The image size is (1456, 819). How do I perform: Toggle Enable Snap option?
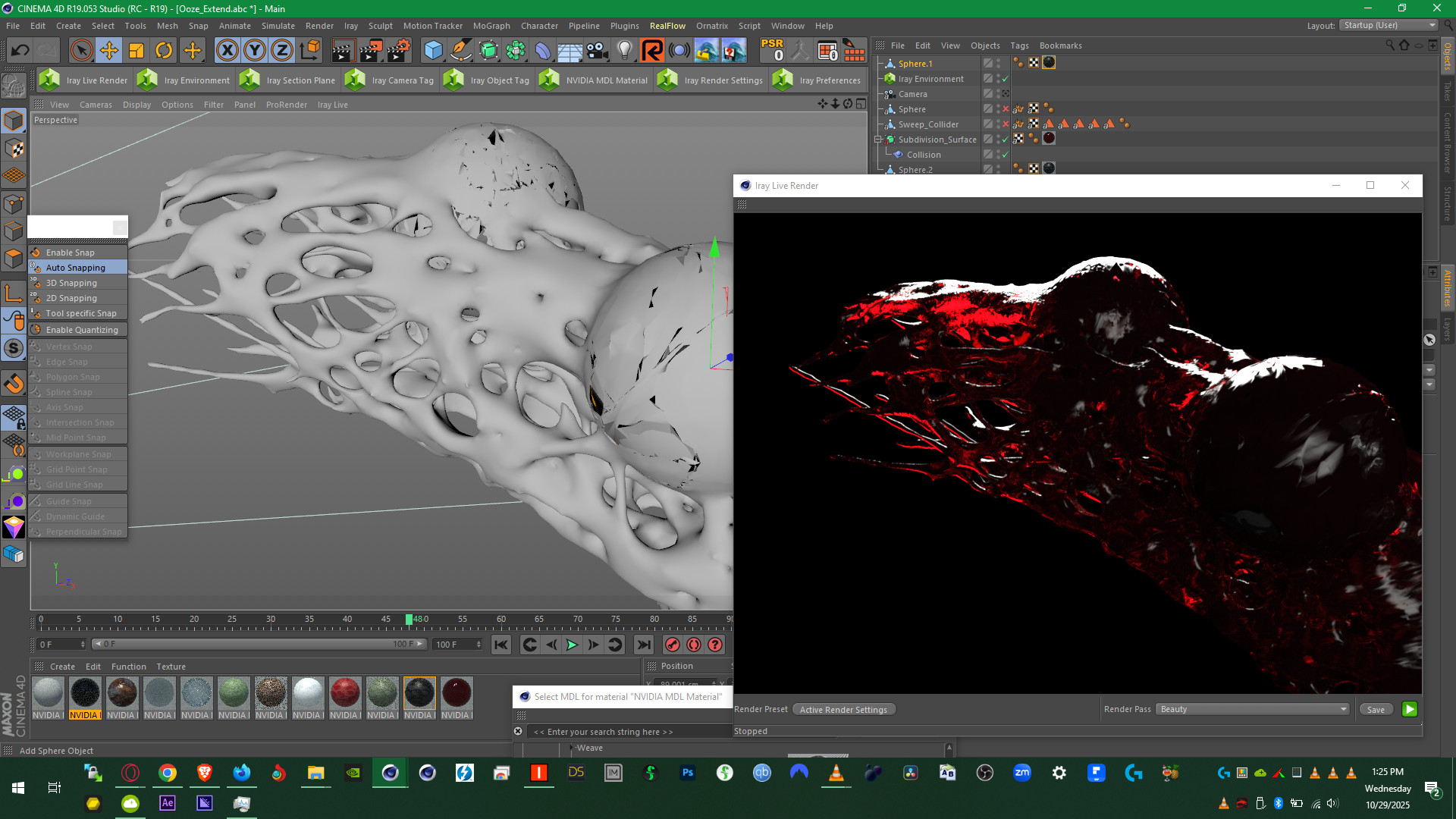click(71, 253)
